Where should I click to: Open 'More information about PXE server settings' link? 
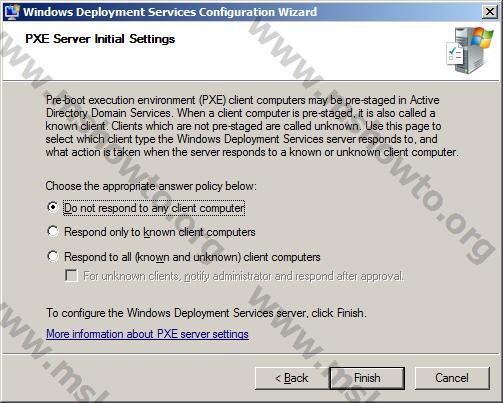pos(147,334)
